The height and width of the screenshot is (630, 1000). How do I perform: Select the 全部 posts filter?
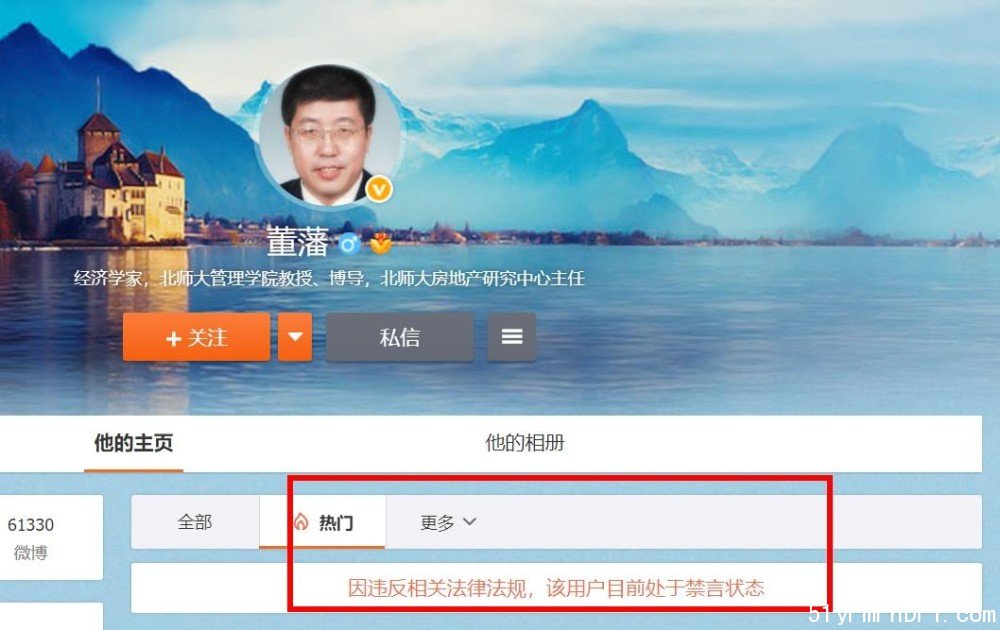[195, 522]
